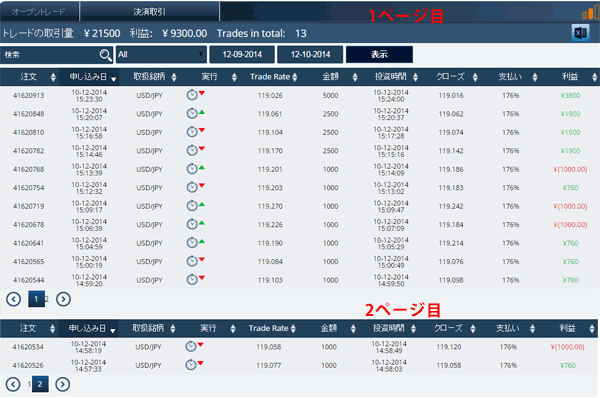
Task: Click the timer icon for order 41620782
Action: 192,150
